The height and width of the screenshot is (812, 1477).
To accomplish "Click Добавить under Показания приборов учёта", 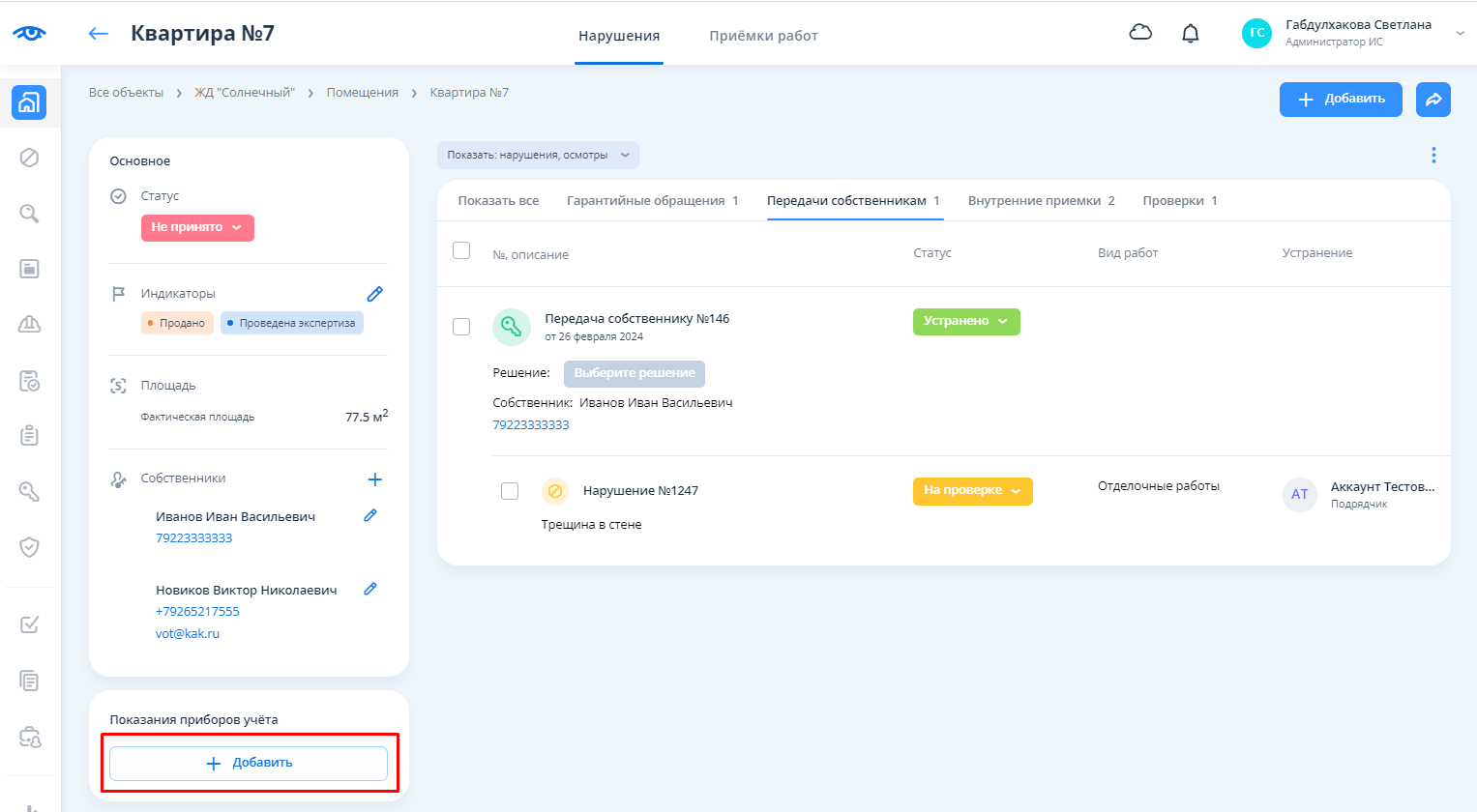I will 249,764.
